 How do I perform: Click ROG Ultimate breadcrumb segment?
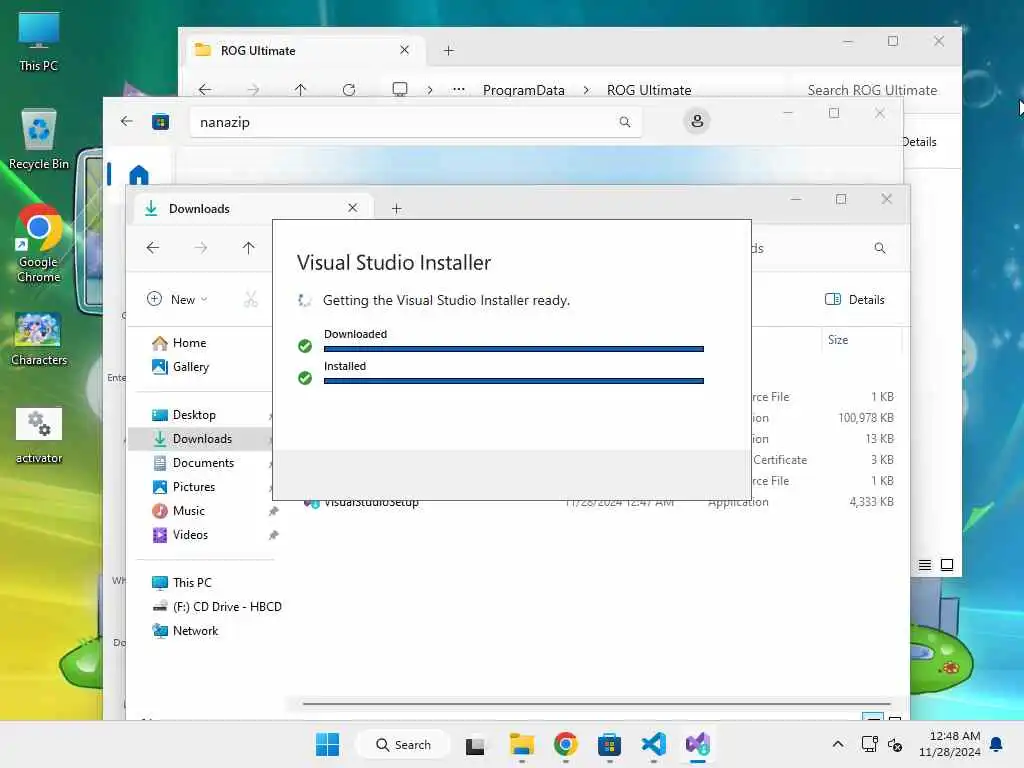point(648,90)
